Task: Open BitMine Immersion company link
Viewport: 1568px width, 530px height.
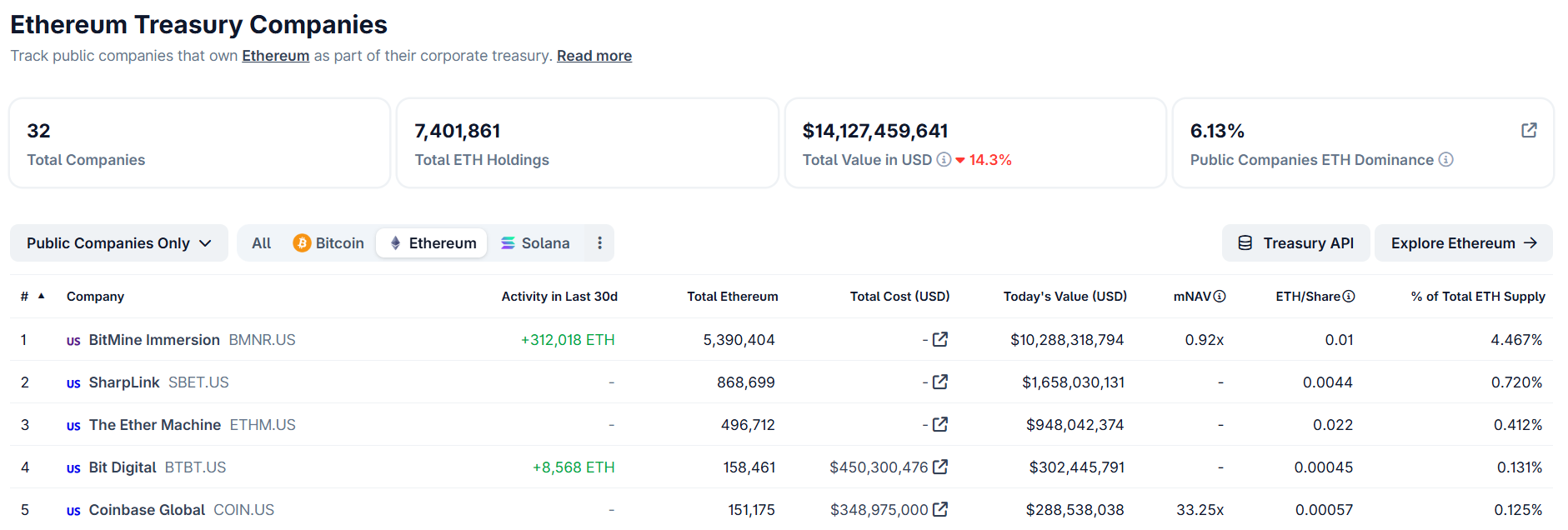Action: (x=154, y=339)
